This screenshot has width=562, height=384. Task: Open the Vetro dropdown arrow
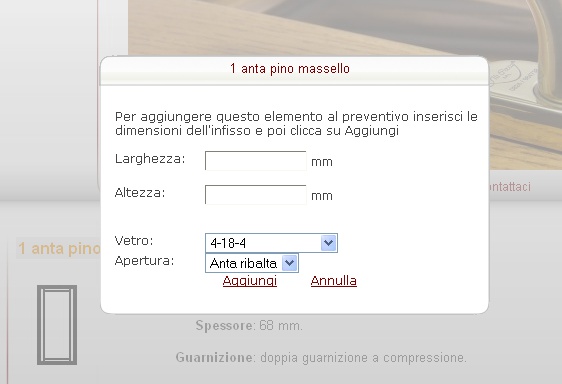(328, 243)
